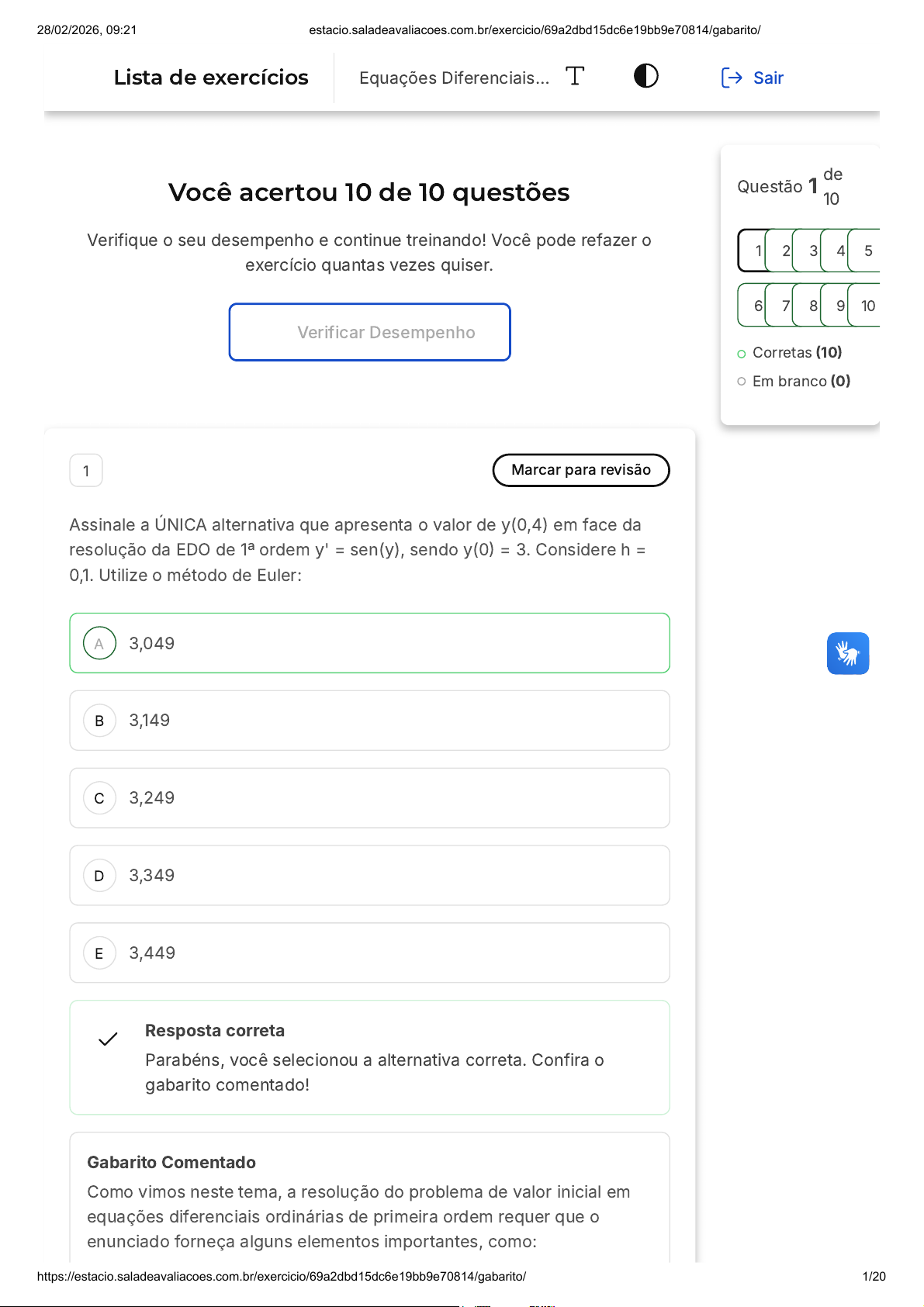This screenshot has width=924, height=1307.
Task: Select alternative E 3,449
Action: coord(369,953)
